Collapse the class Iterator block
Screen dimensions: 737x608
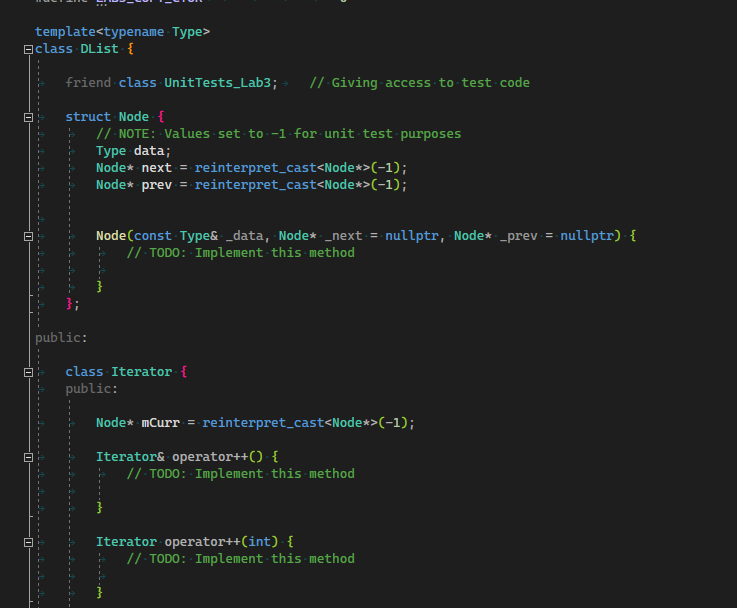28,373
